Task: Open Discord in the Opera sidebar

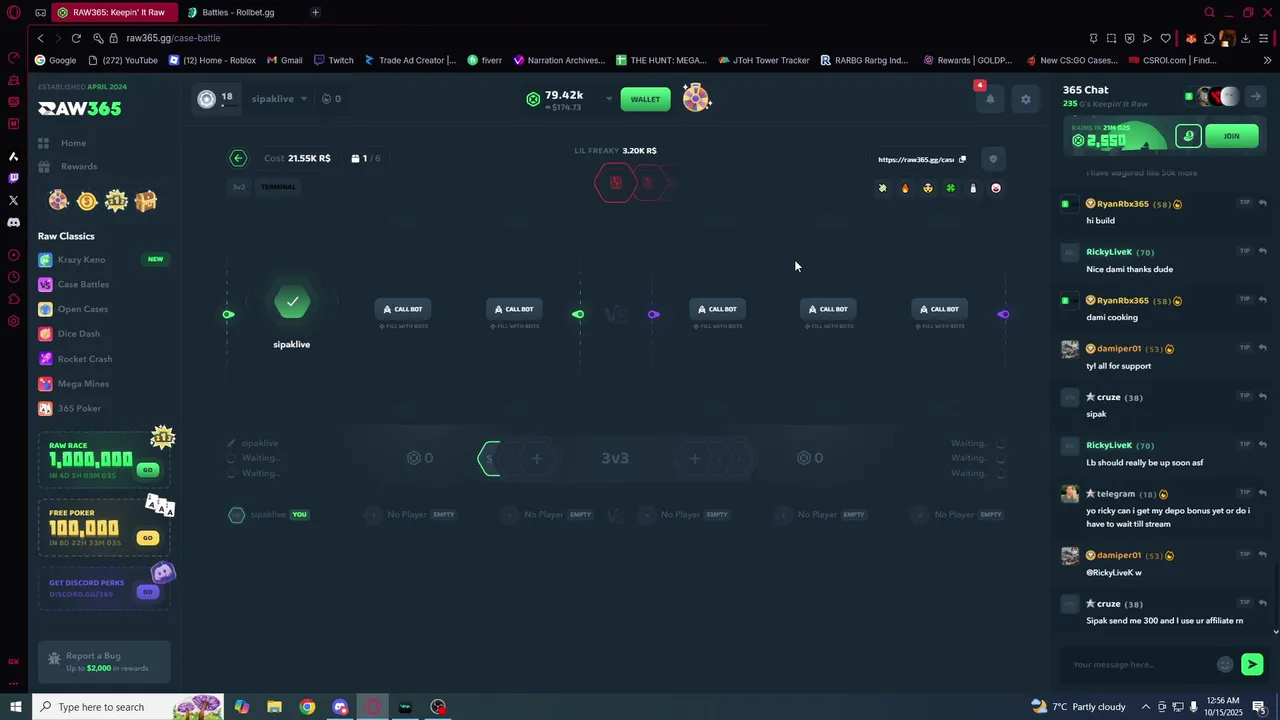Action: pyautogui.click(x=13, y=222)
